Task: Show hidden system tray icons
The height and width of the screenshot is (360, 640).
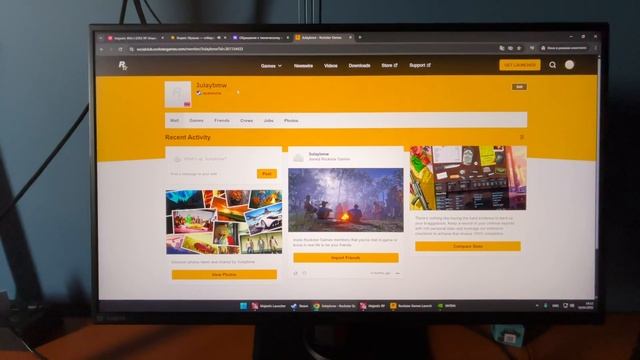Action: click(537, 305)
